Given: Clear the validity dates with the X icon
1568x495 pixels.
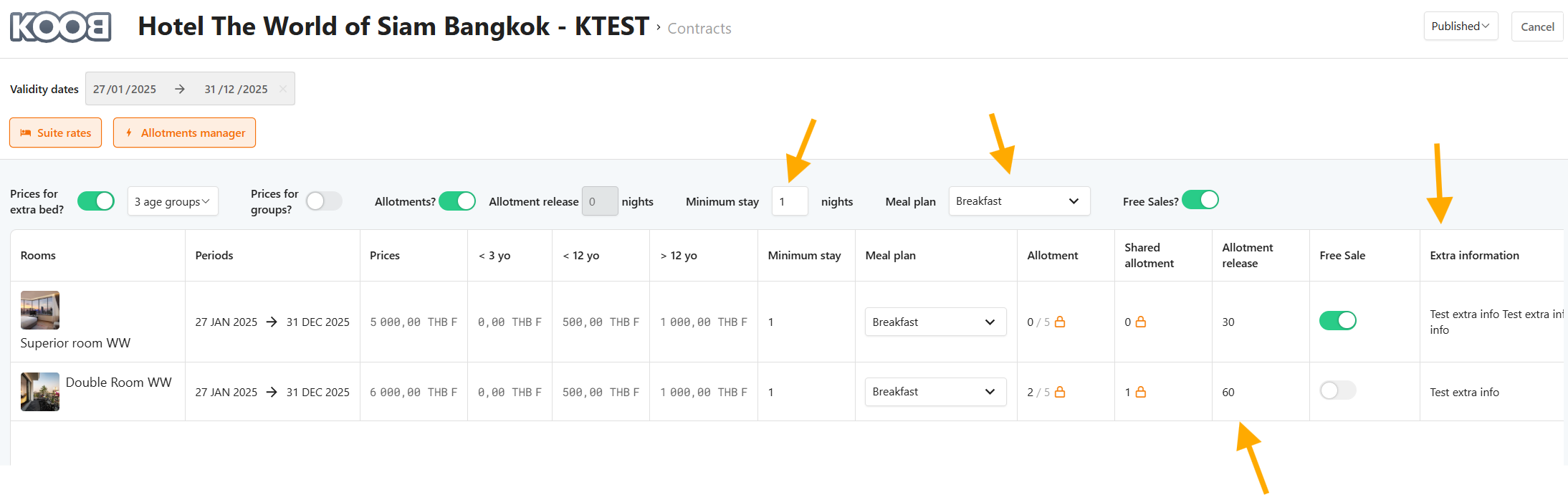Looking at the screenshot, I should point(283,89).
